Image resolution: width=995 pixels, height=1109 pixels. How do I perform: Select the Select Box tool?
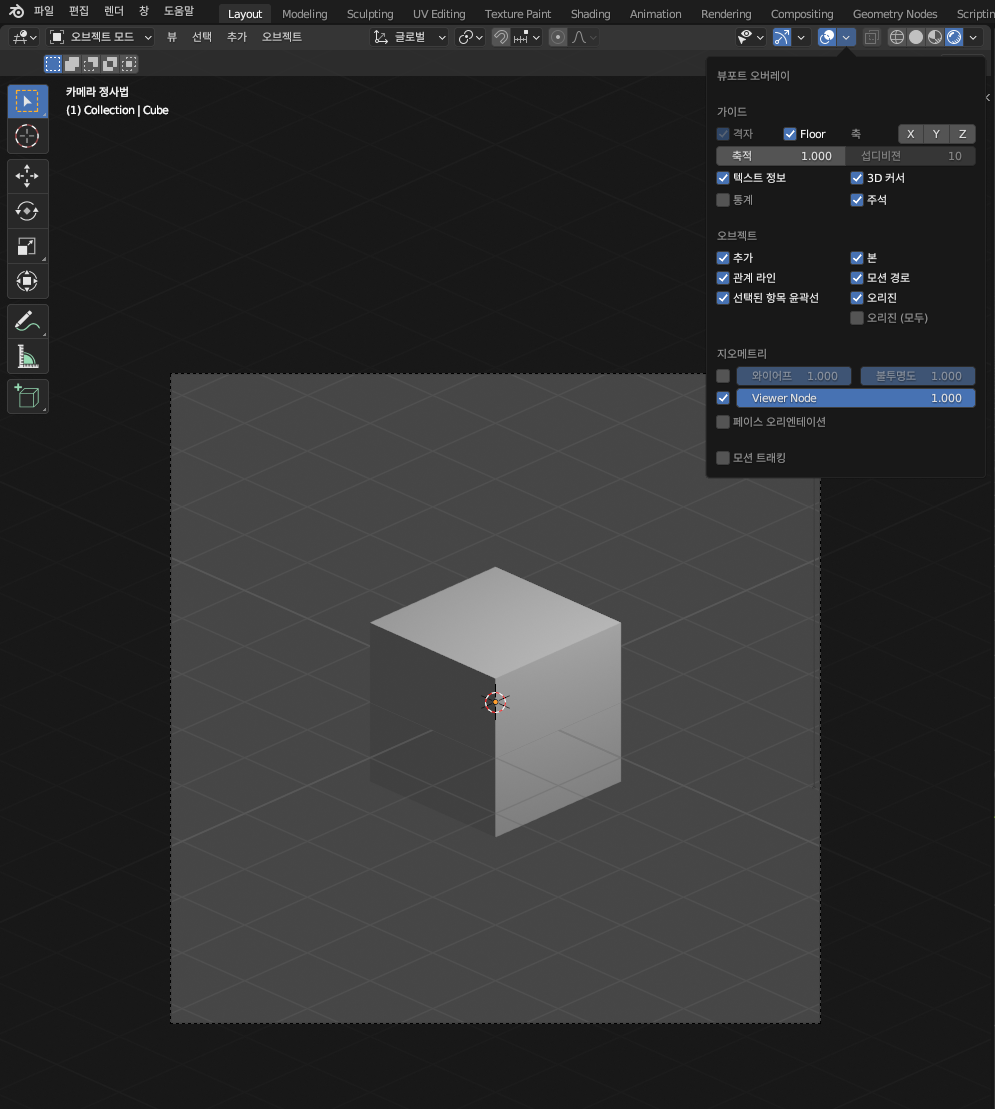coord(28,101)
